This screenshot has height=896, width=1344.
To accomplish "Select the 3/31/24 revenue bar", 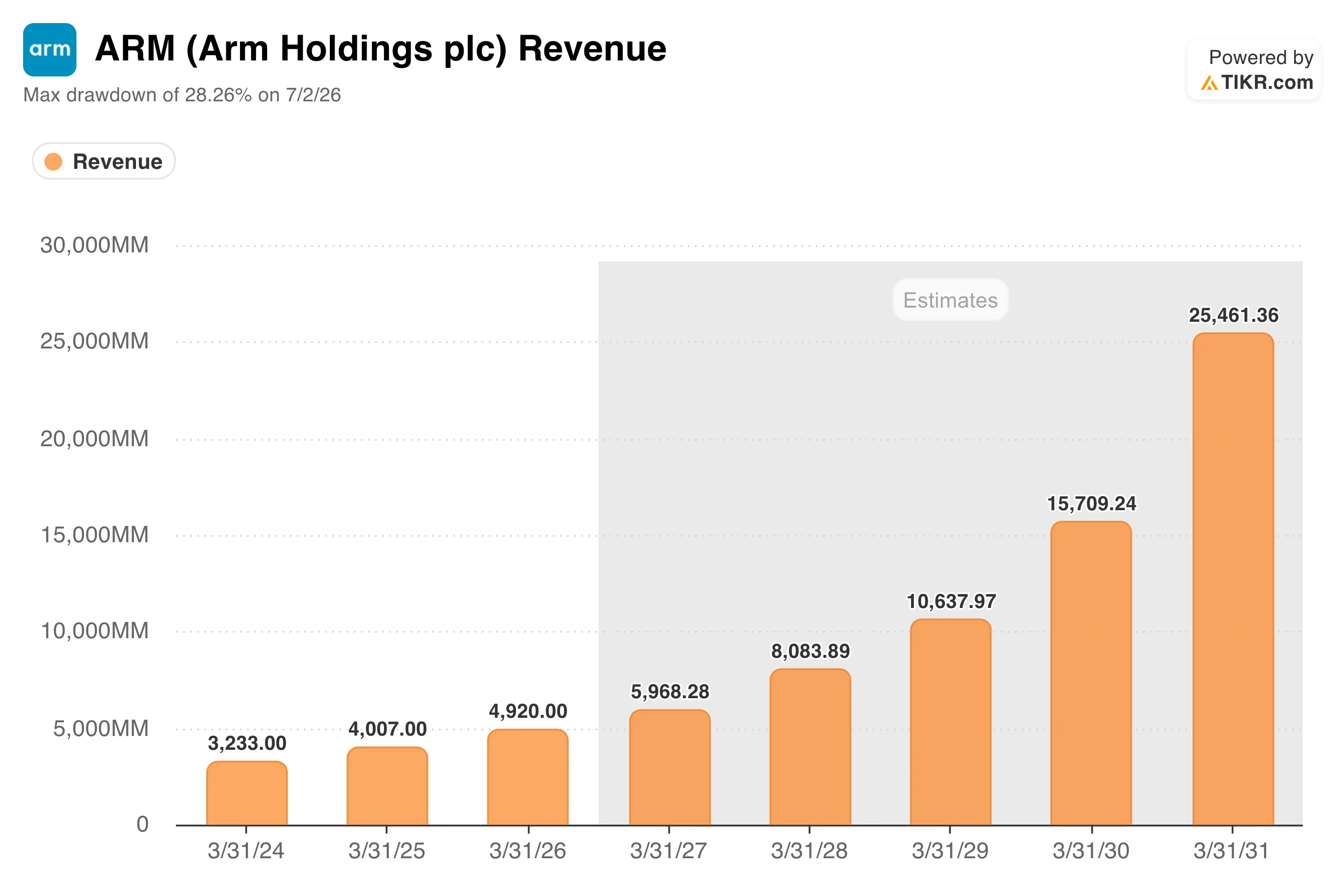I will pyautogui.click(x=247, y=793).
